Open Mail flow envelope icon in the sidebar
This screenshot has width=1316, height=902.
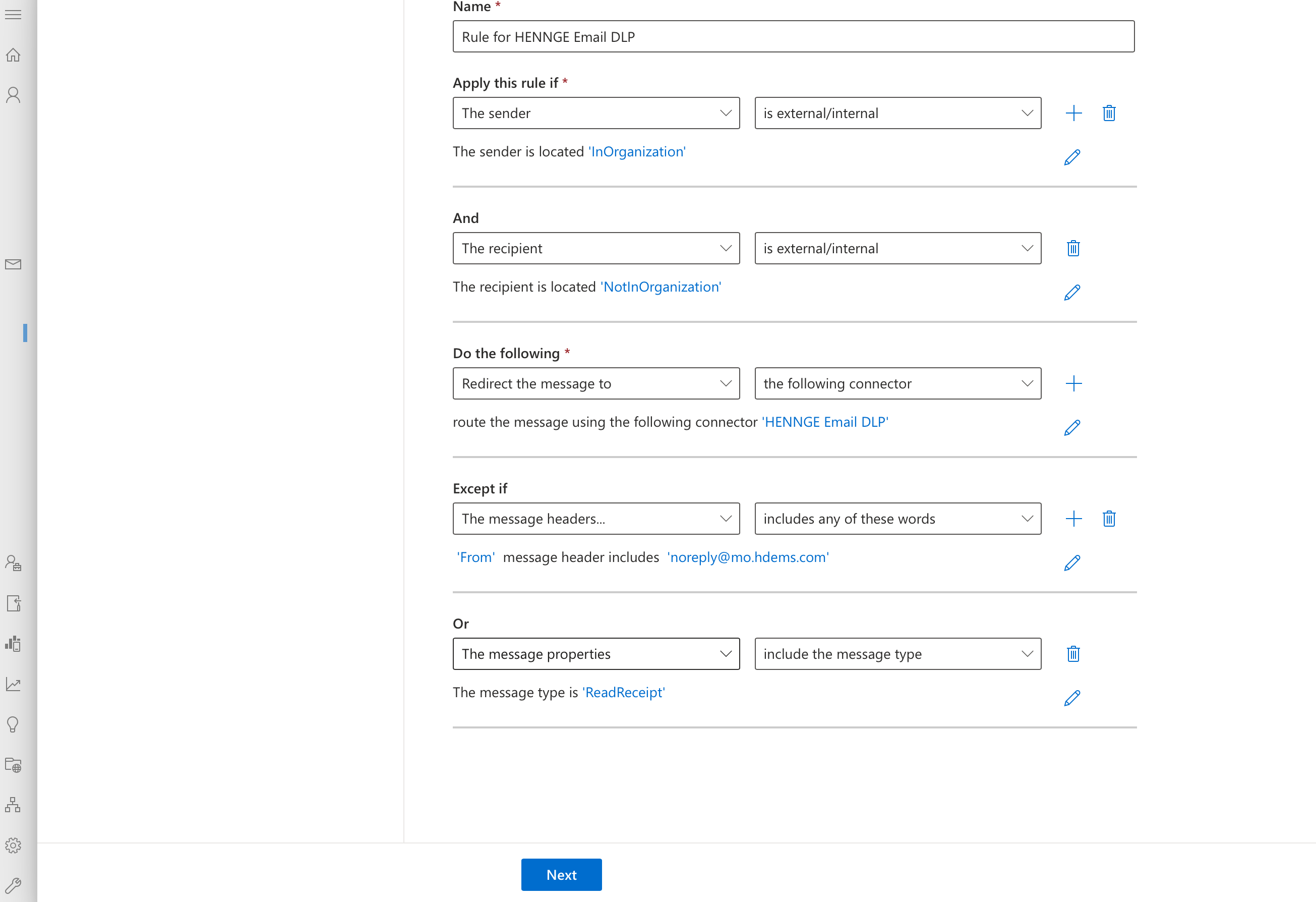pos(13,264)
